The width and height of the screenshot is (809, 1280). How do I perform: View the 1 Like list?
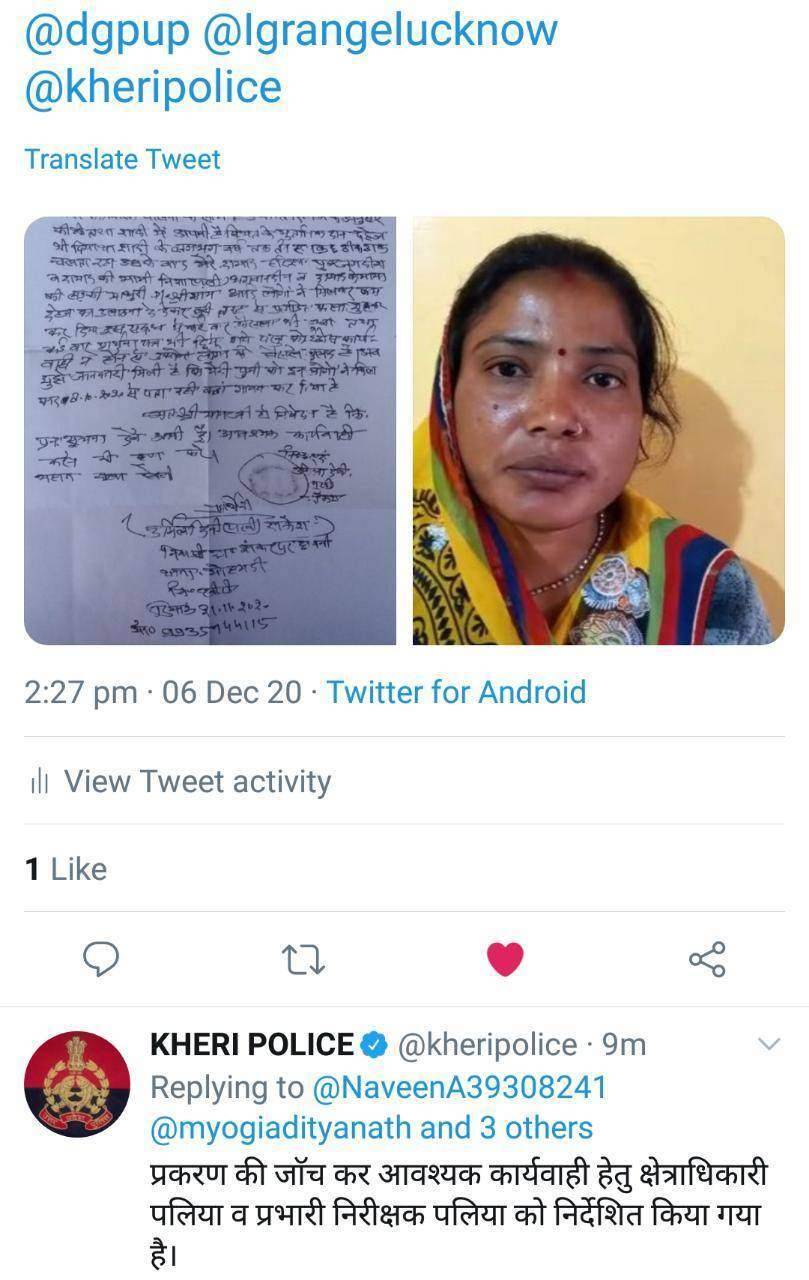coord(66,869)
